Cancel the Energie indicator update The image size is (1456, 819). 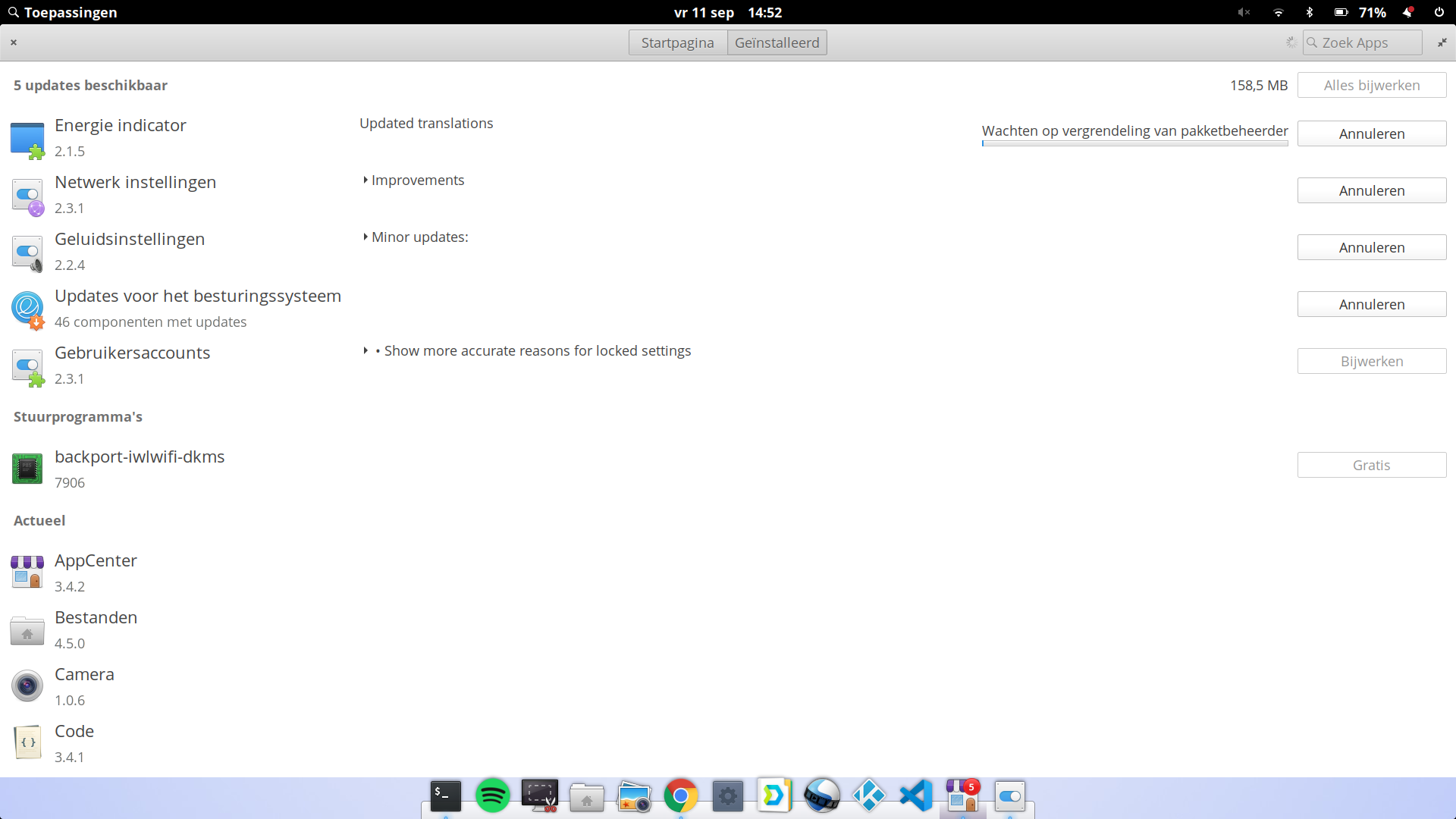(x=1371, y=133)
